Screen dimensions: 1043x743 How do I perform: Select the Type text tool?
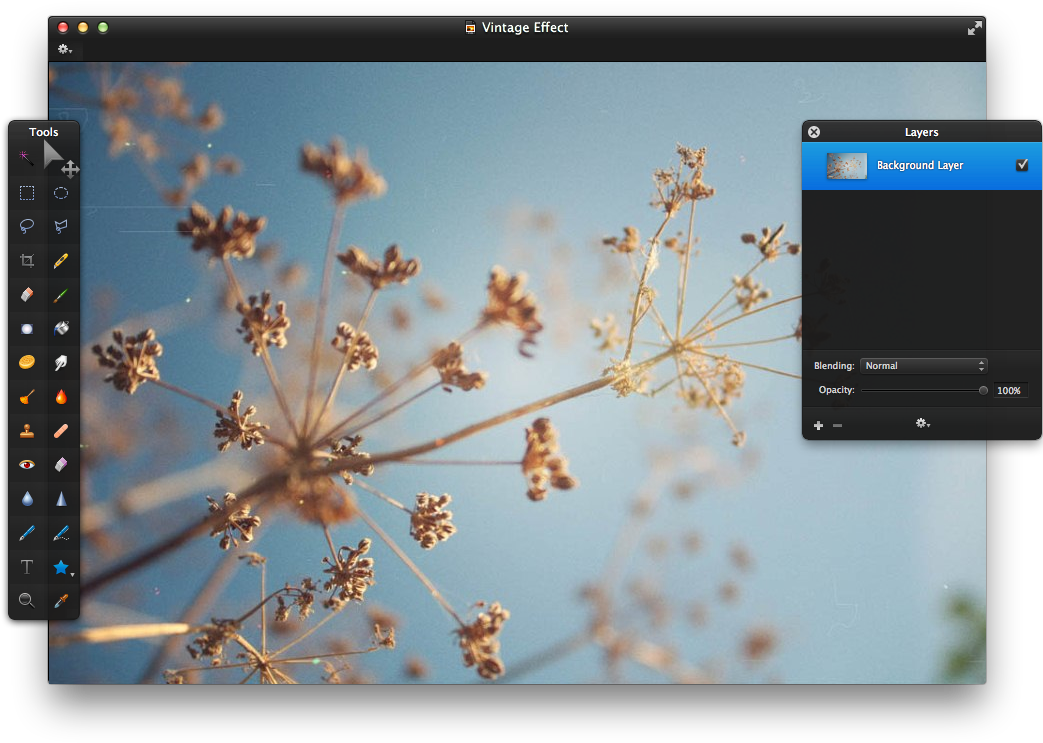tap(27, 567)
